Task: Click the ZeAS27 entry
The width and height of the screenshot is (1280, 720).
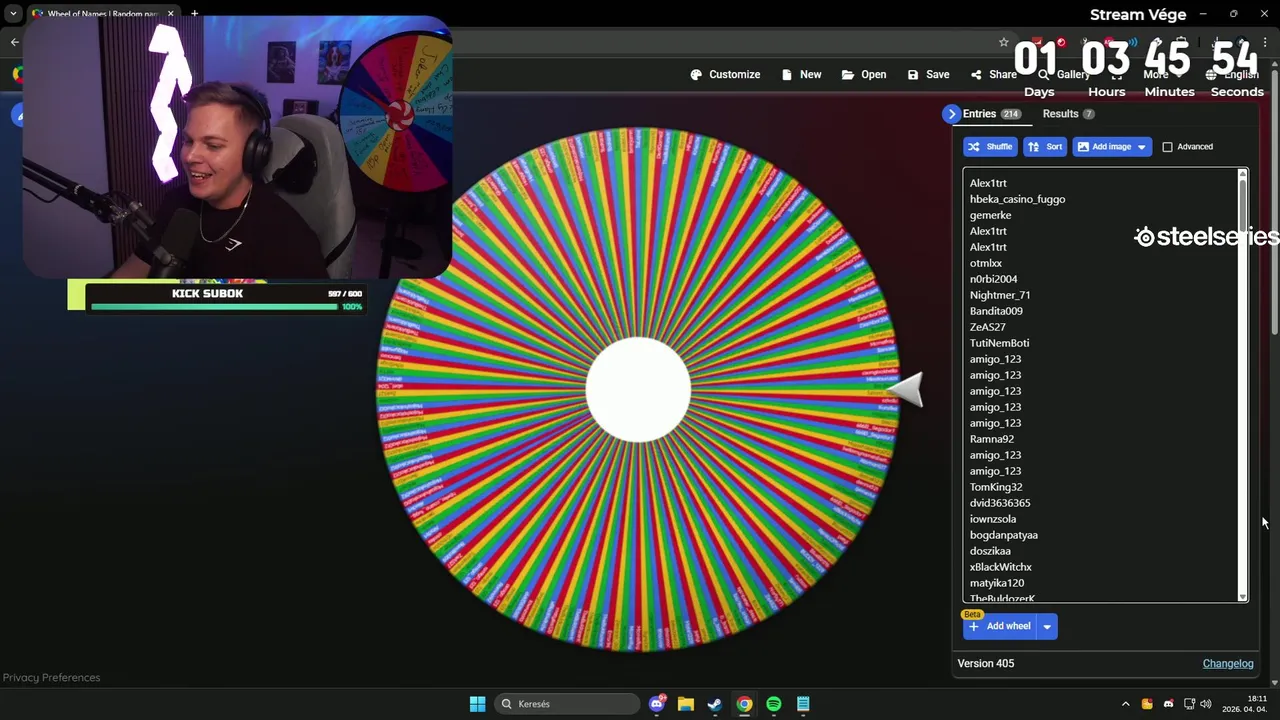Action: (x=987, y=327)
